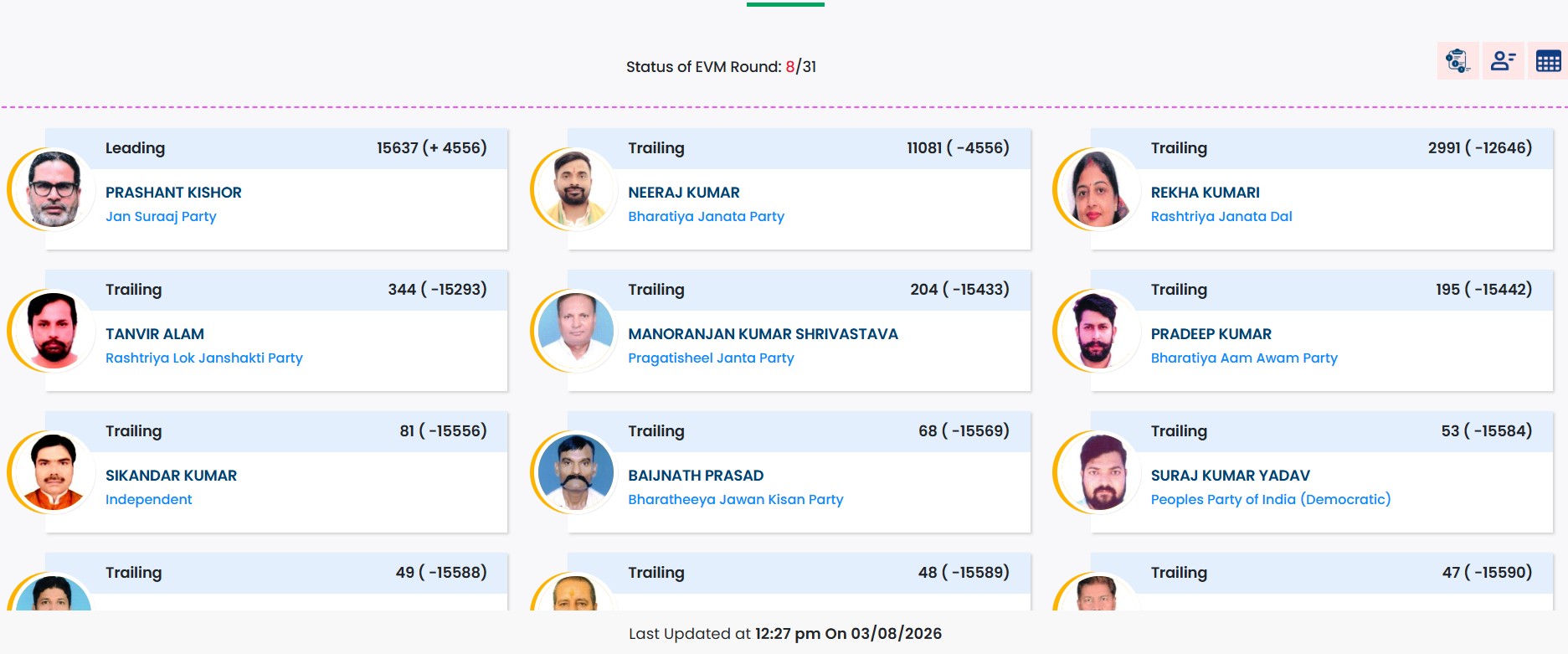Select the PRASHANT KISHOR name

[173, 193]
